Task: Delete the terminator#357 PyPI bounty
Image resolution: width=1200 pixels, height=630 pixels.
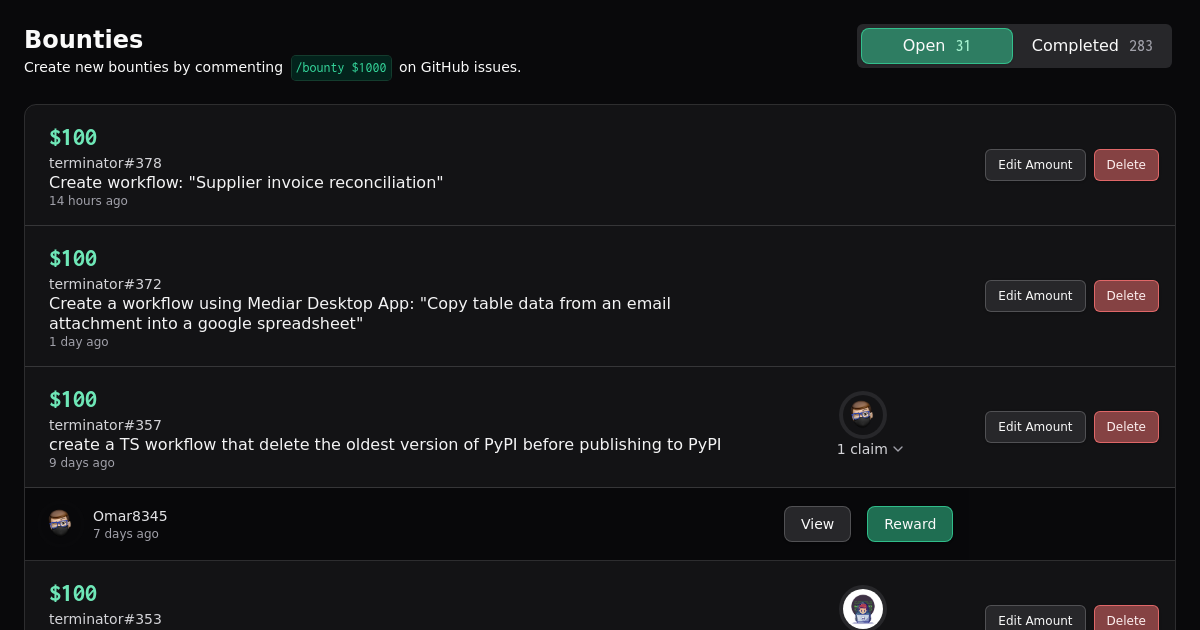Action: pyautogui.click(x=1126, y=427)
